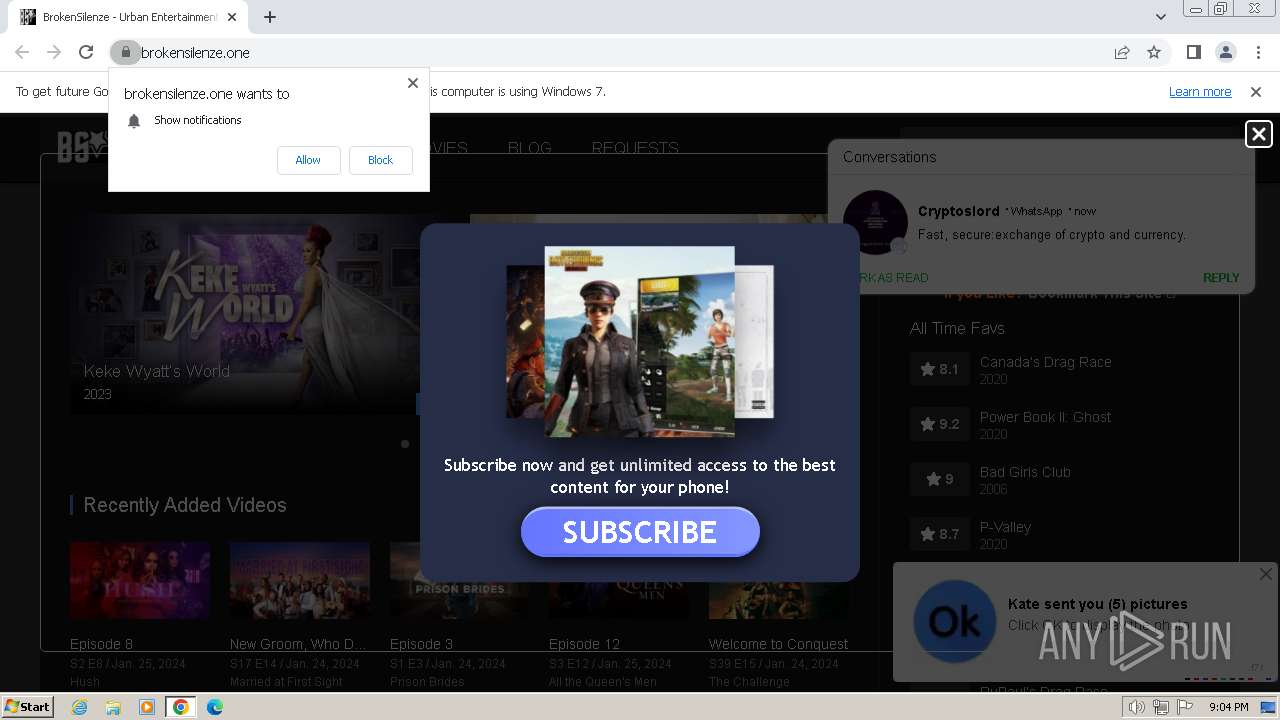The height and width of the screenshot is (720, 1280).
Task: Open Married at First Sight thumbnail
Action: (x=300, y=581)
